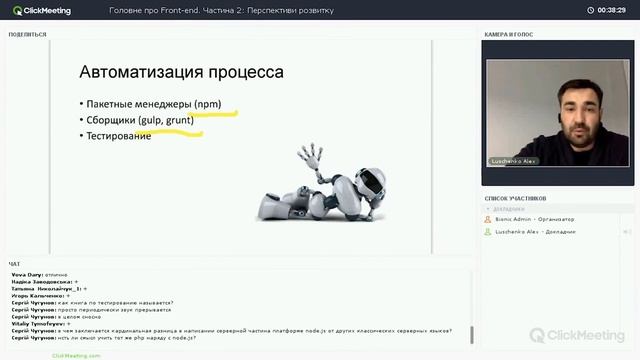Open the ClickMeeting.com link at bottom
Viewport: 640px width, 360px height.
click(x=76, y=356)
